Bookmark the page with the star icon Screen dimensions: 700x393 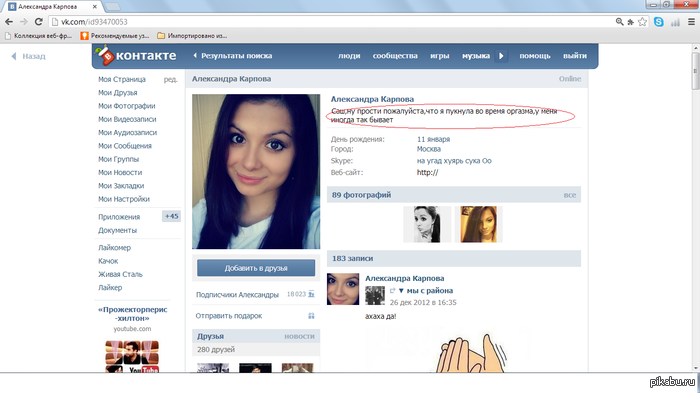pyautogui.click(x=642, y=21)
